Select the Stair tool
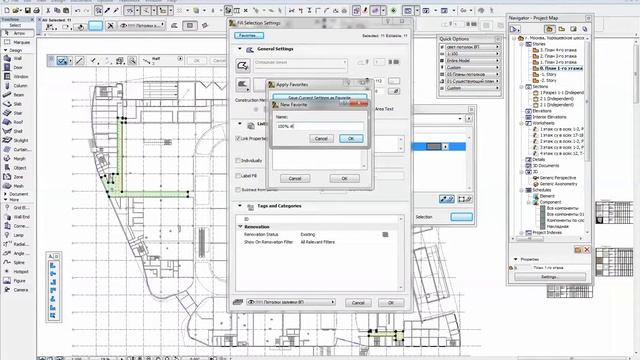 (x=17, y=113)
